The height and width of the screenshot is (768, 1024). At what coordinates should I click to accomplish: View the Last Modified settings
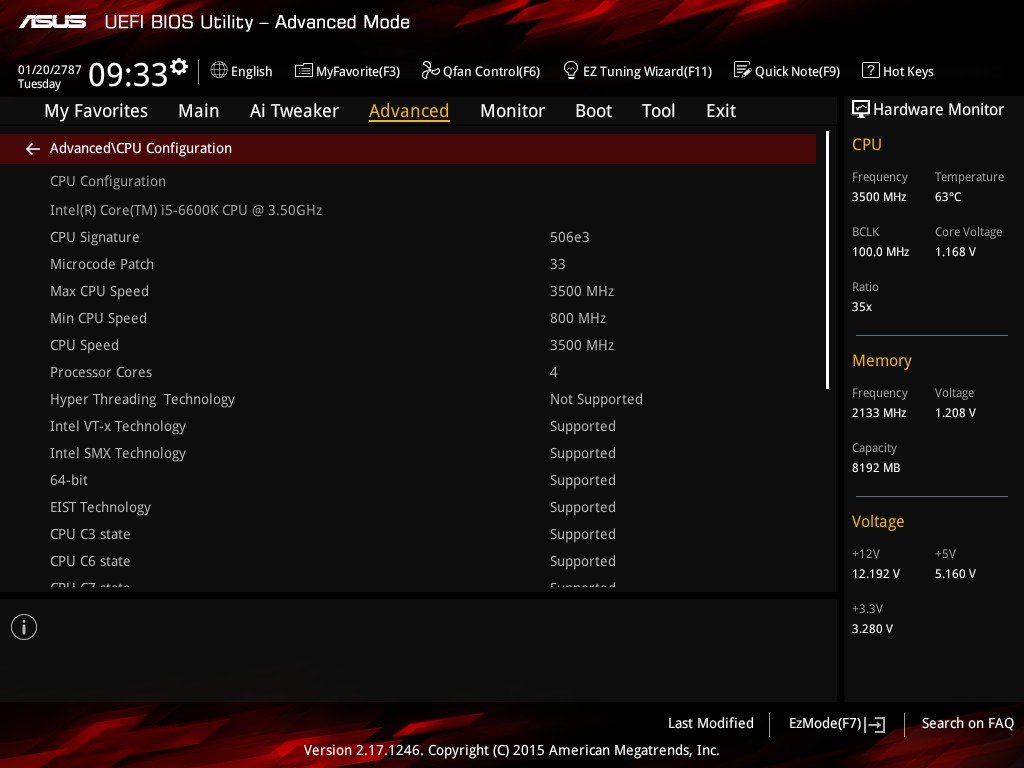pyautogui.click(x=711, y=723)
